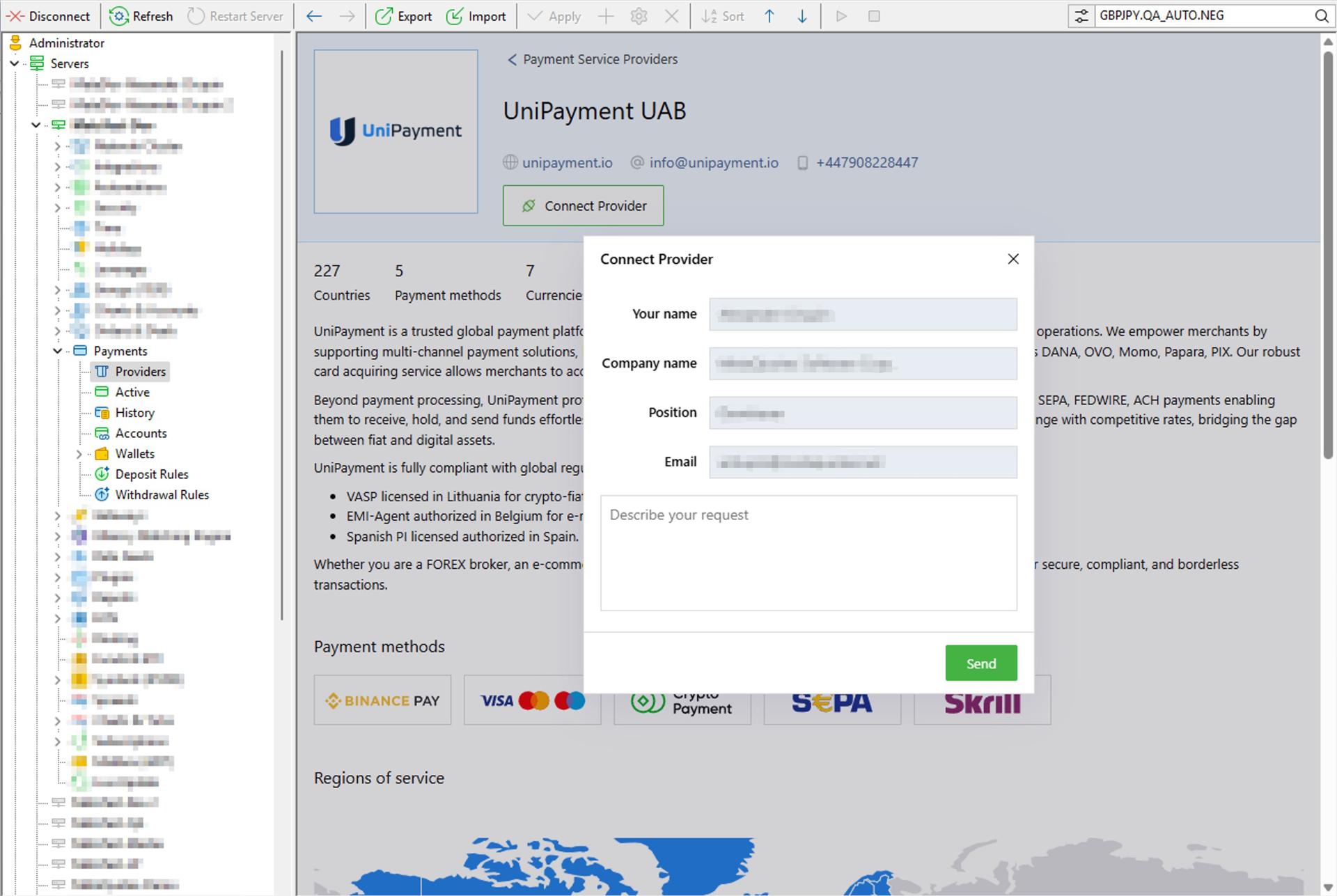This screenshot has width=1337, height=896.
Task: Click the search magnifier icon
Action: [x=1322, y=15]
